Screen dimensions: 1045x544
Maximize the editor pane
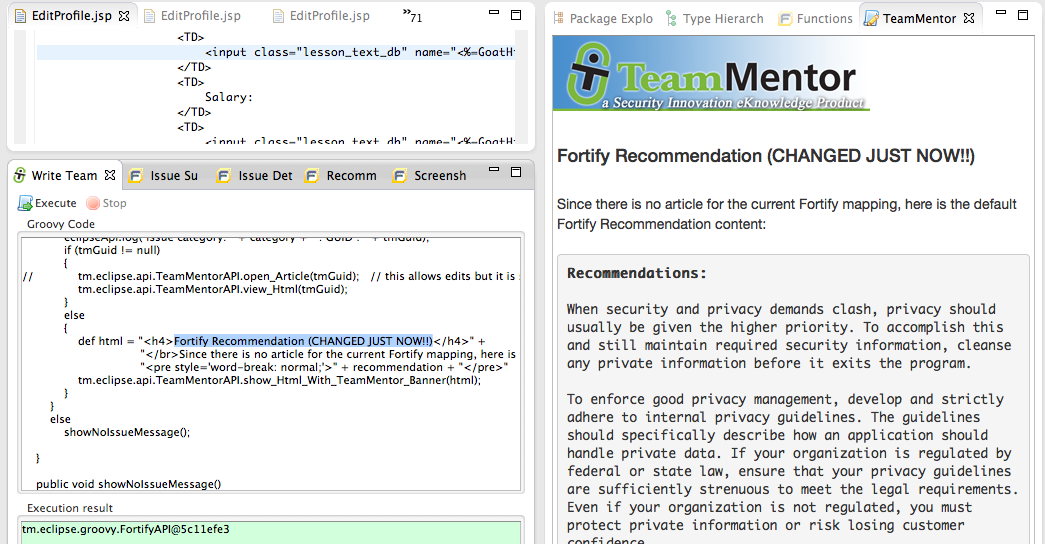click(x=516, y=15)
